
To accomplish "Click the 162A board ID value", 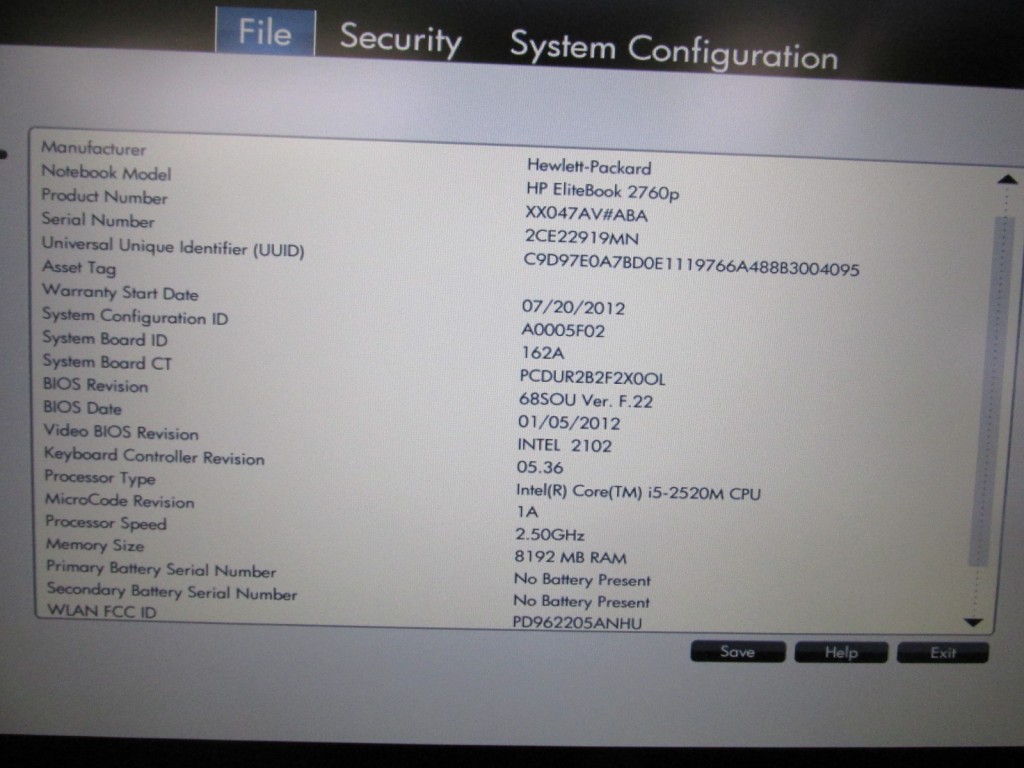I will tap(543, 353).
